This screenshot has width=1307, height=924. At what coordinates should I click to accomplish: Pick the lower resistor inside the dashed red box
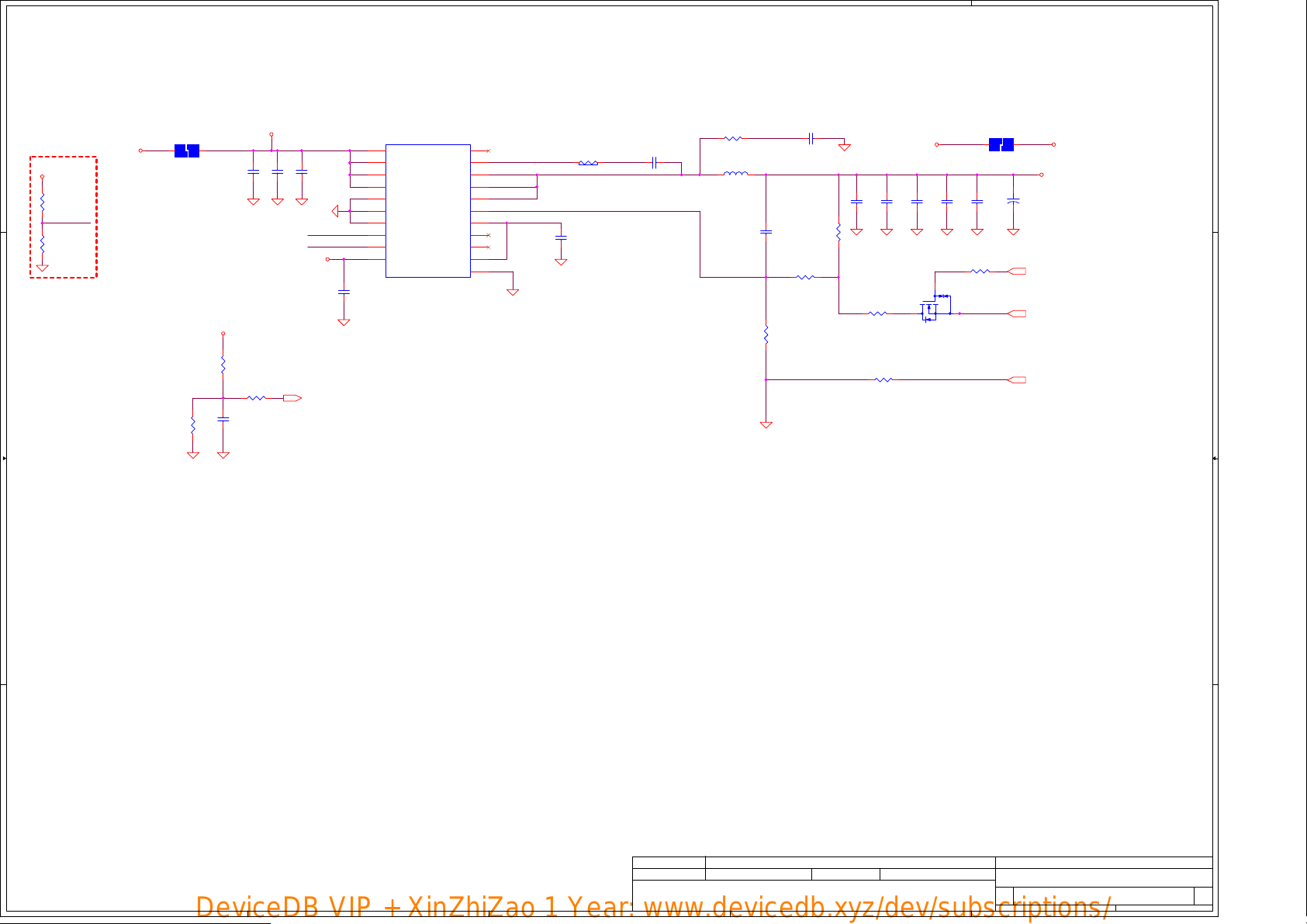click(x=42, y=244)
